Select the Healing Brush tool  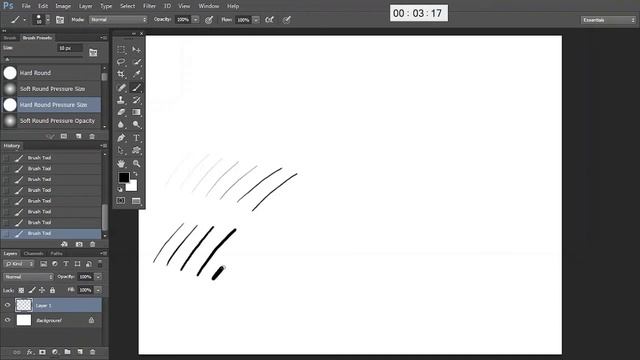[x=121, y=87]
